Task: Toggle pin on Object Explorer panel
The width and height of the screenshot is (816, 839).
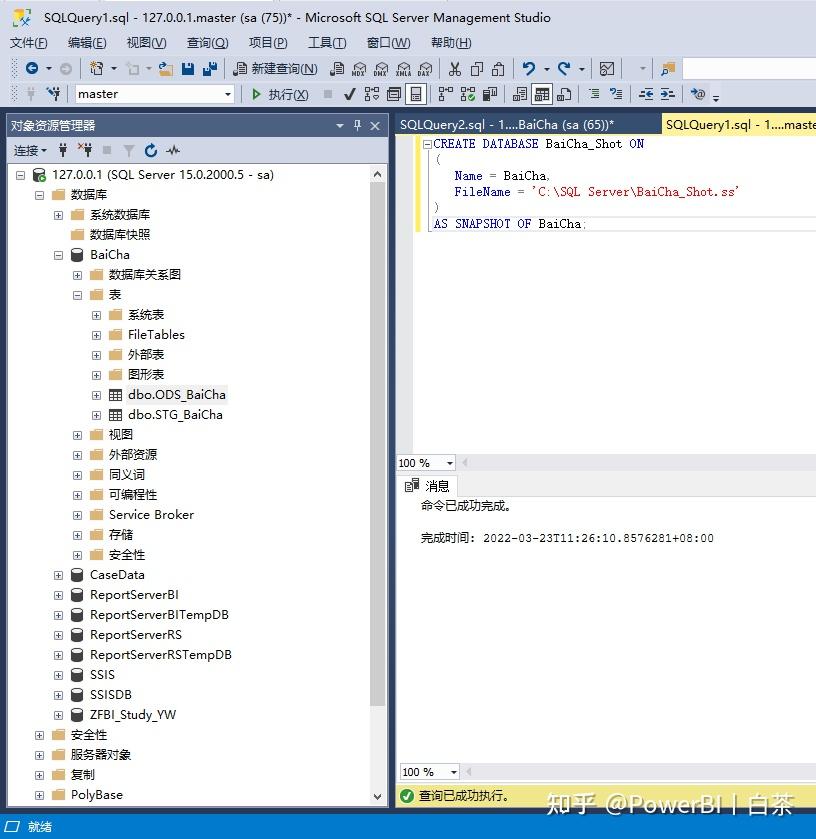Action: coord(357,125)
